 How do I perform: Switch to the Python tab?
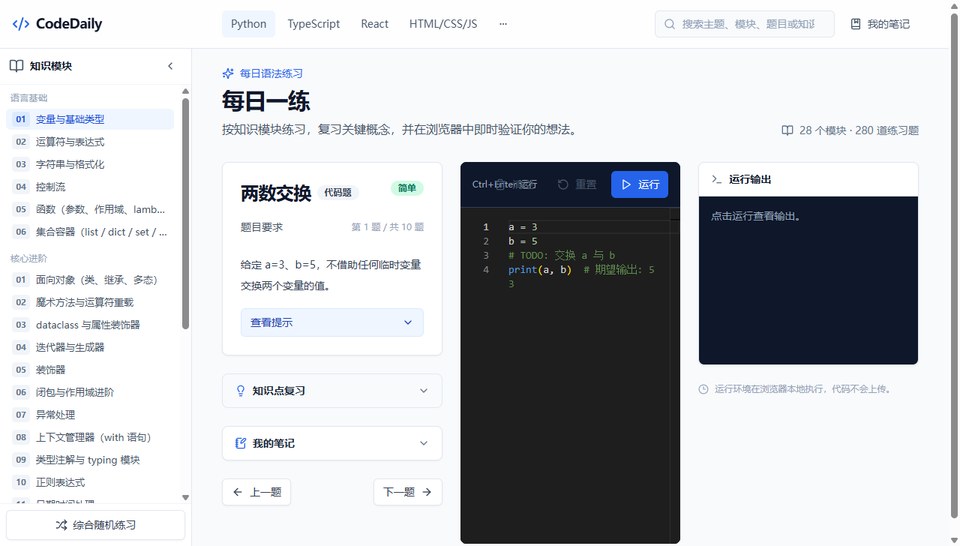249,24
